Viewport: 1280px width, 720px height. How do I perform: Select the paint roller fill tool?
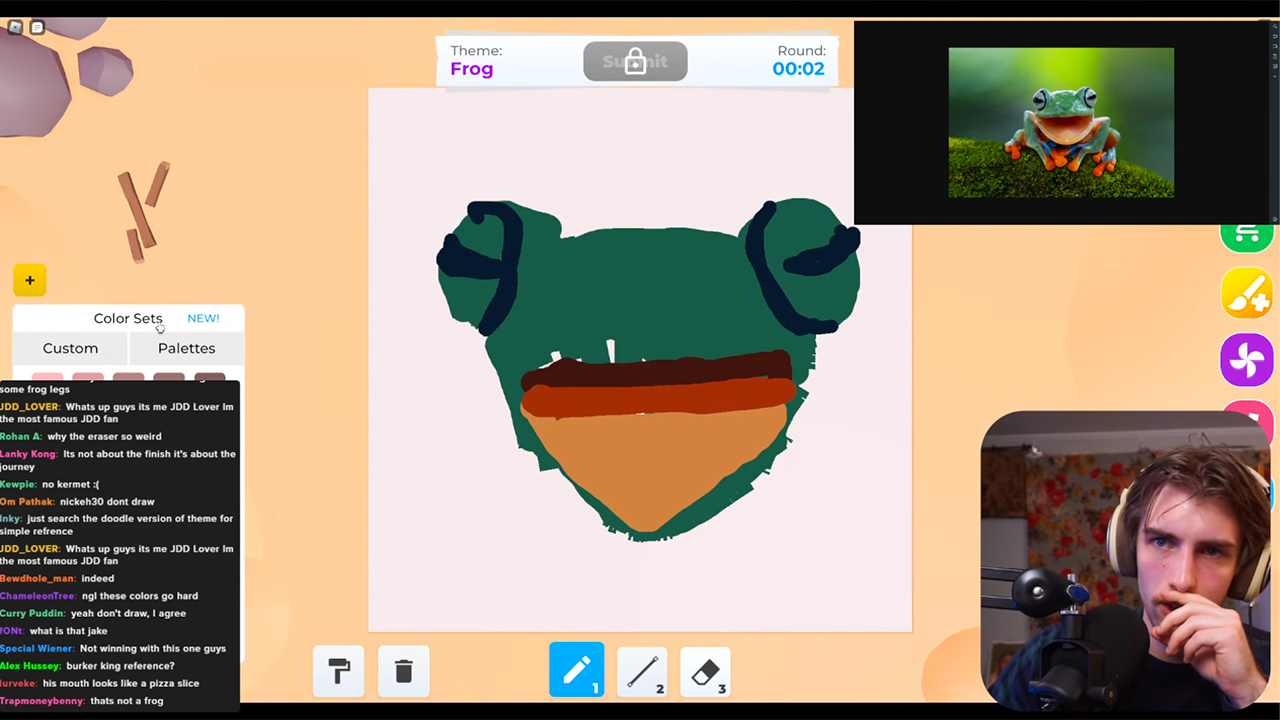click(x=338, y=670)
